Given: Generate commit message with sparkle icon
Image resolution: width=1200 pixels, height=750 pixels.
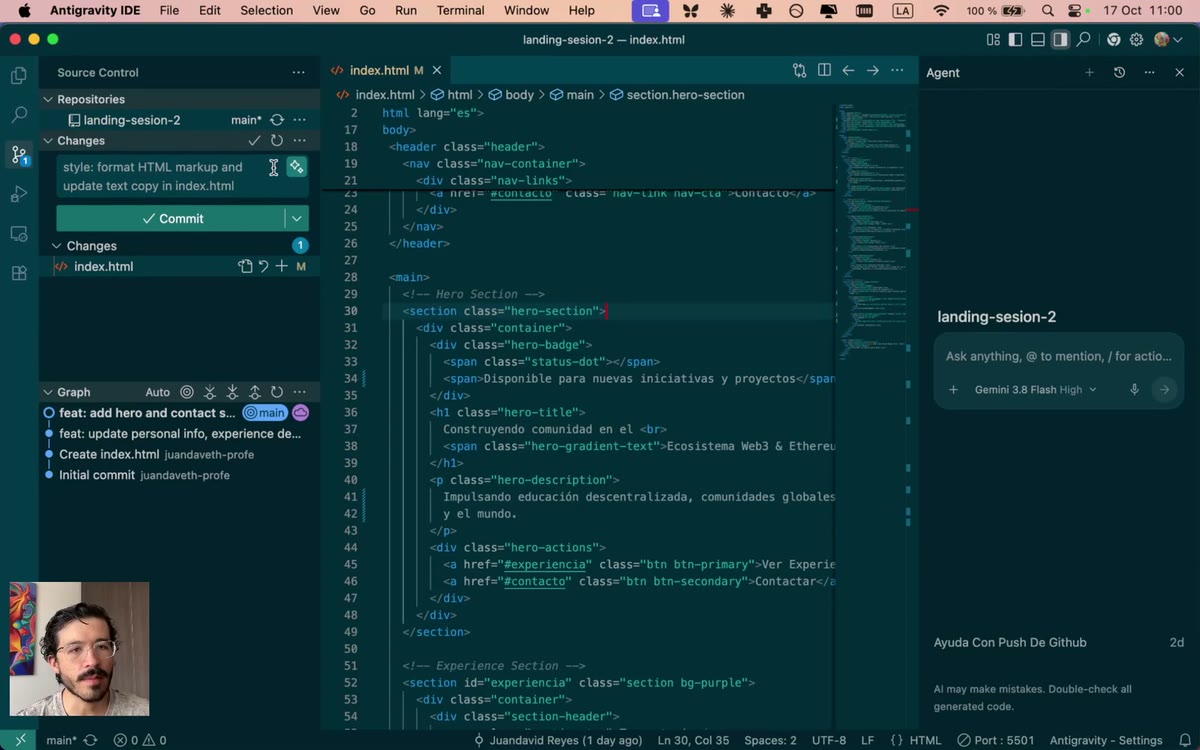Looking at the screenshot, I should [296, 167].
